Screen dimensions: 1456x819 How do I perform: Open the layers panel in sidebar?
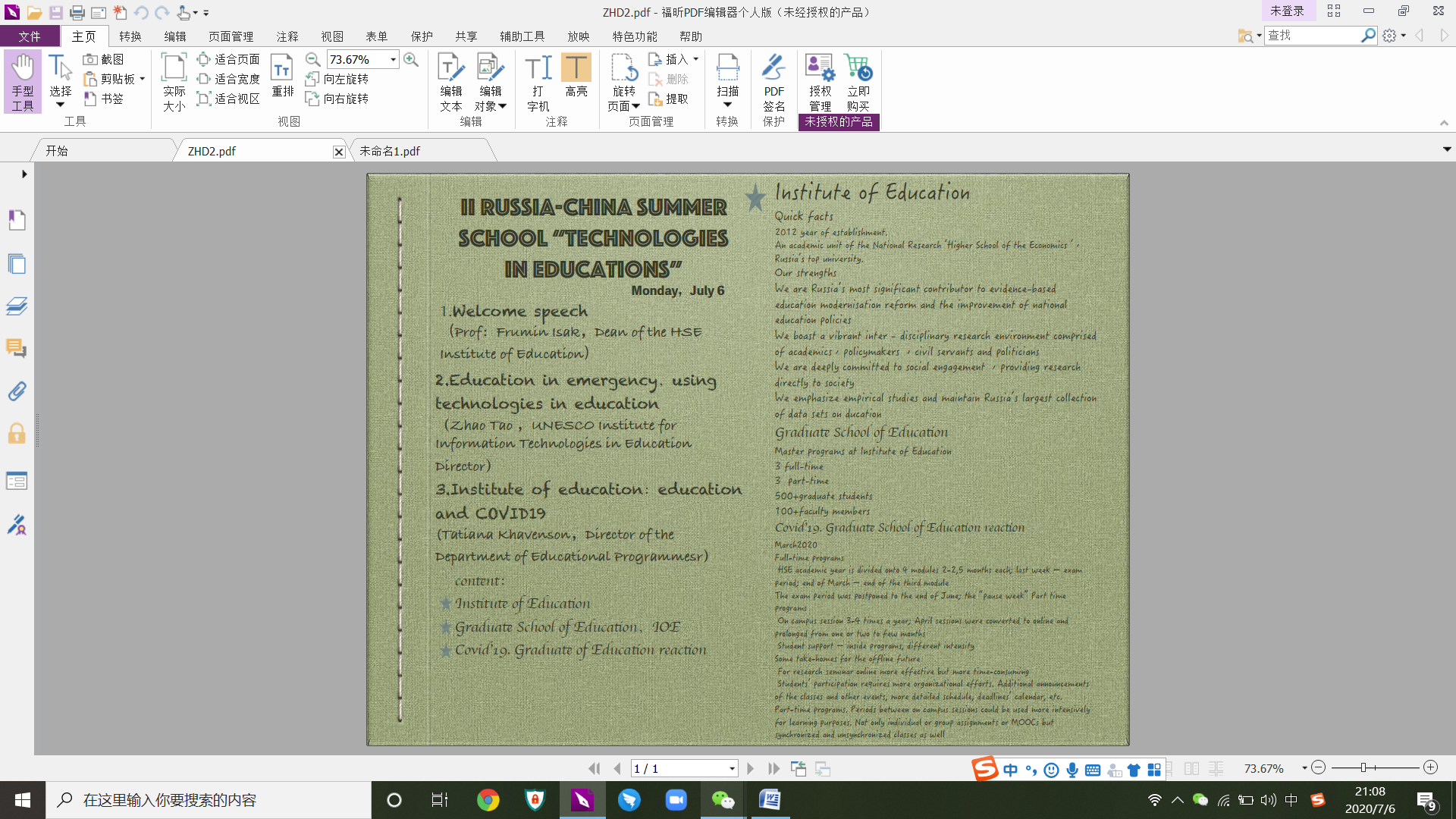(x=17, y=306)
